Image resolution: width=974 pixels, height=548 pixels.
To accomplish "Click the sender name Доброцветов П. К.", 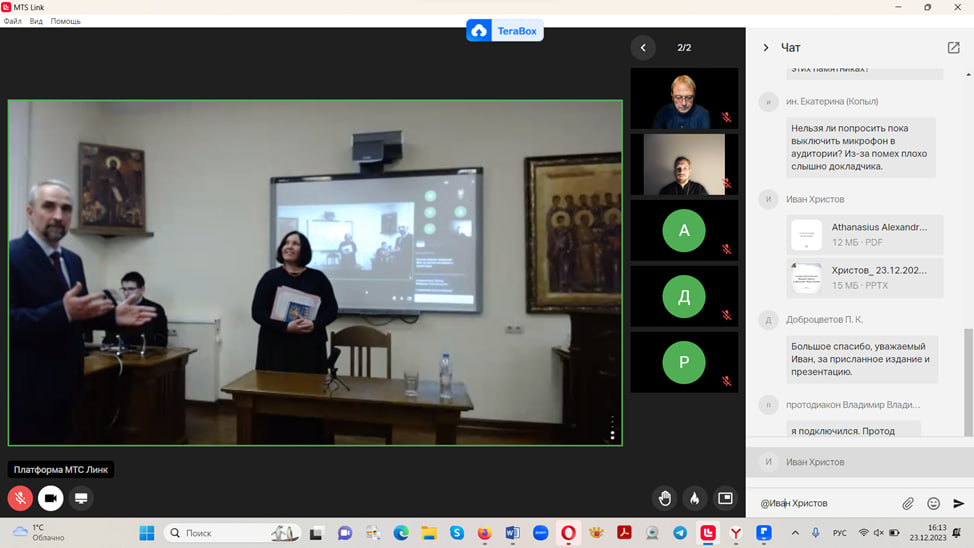I will 824,319.
